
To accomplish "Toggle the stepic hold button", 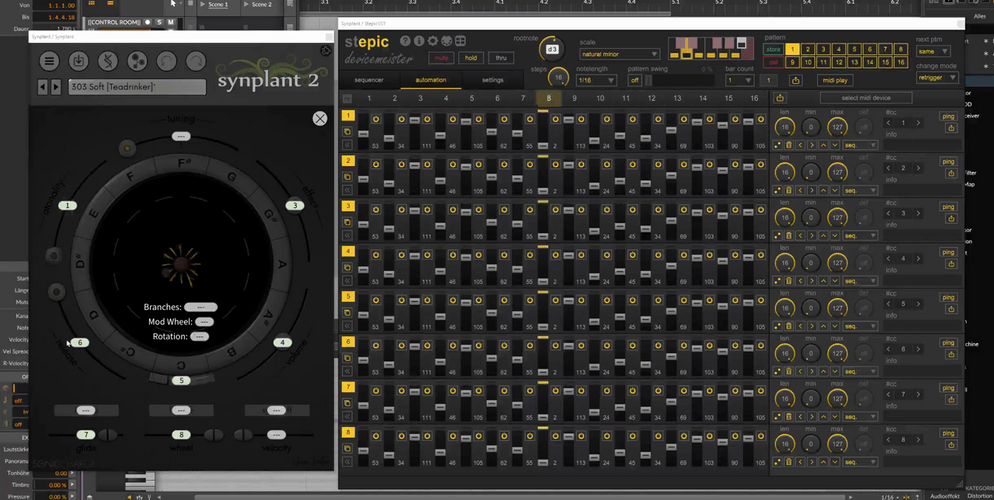I will point(471,58).
